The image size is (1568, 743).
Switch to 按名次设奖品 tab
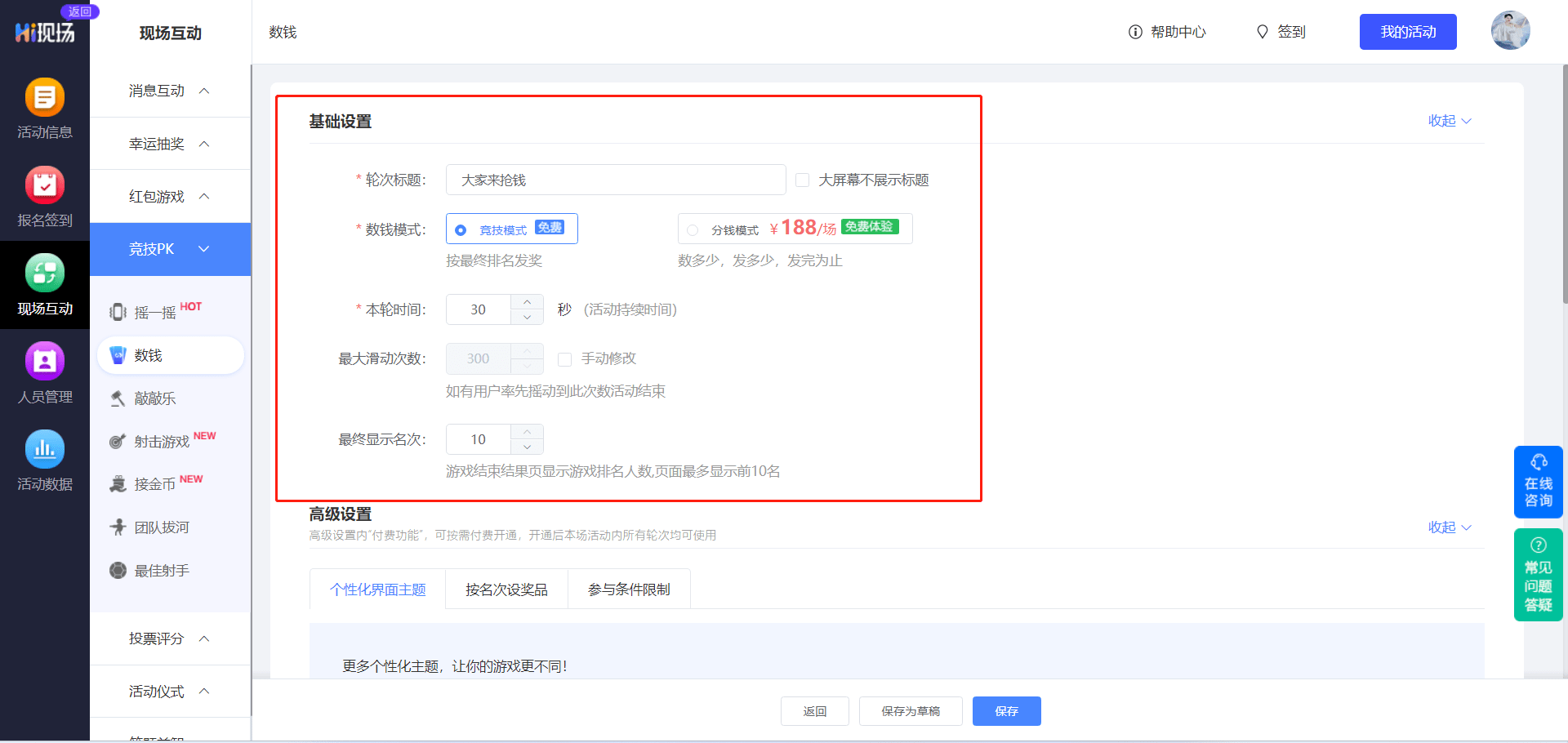(x=506, y=590)
